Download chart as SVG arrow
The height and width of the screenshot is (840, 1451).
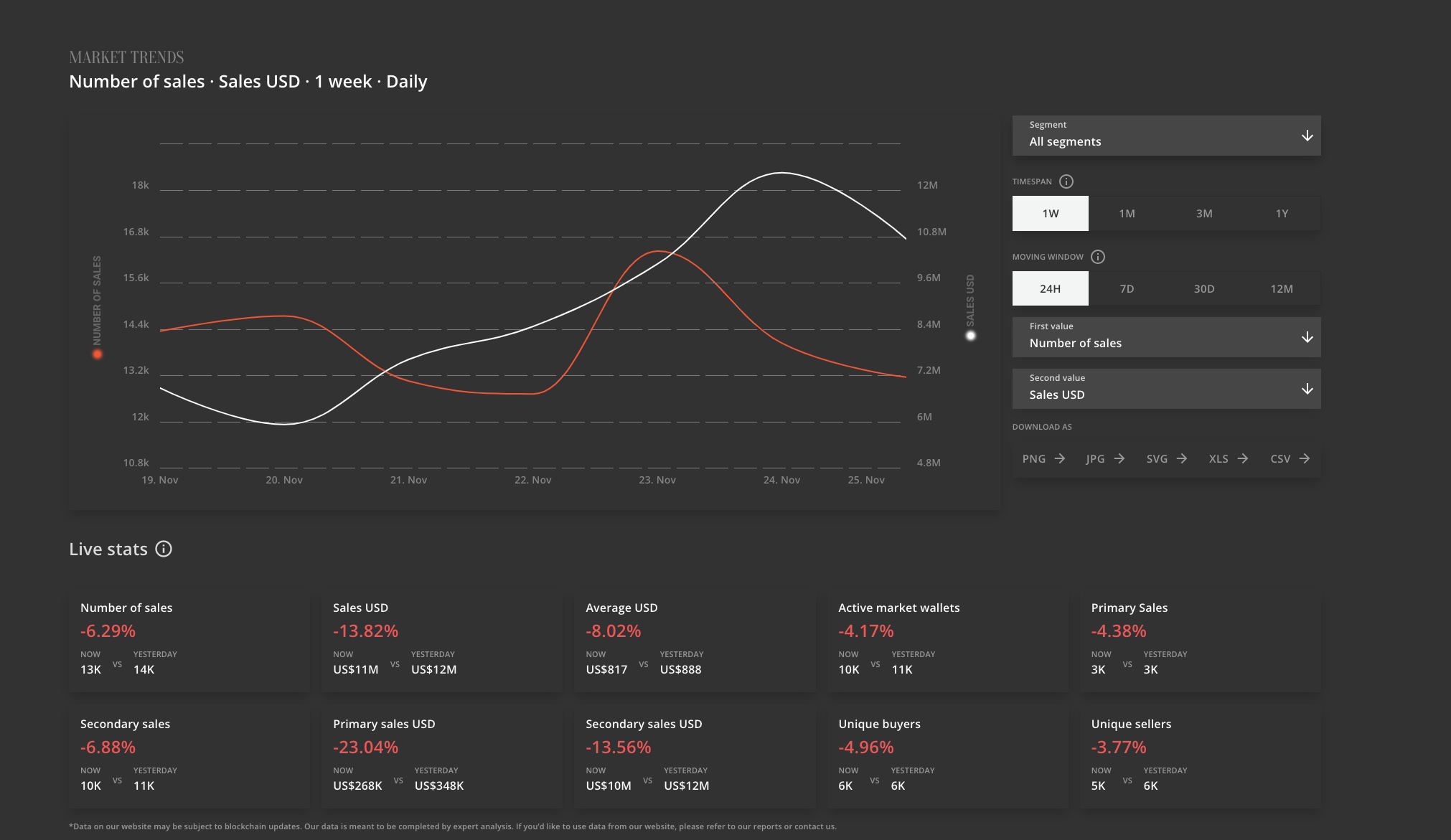[x=1182, y=458]
